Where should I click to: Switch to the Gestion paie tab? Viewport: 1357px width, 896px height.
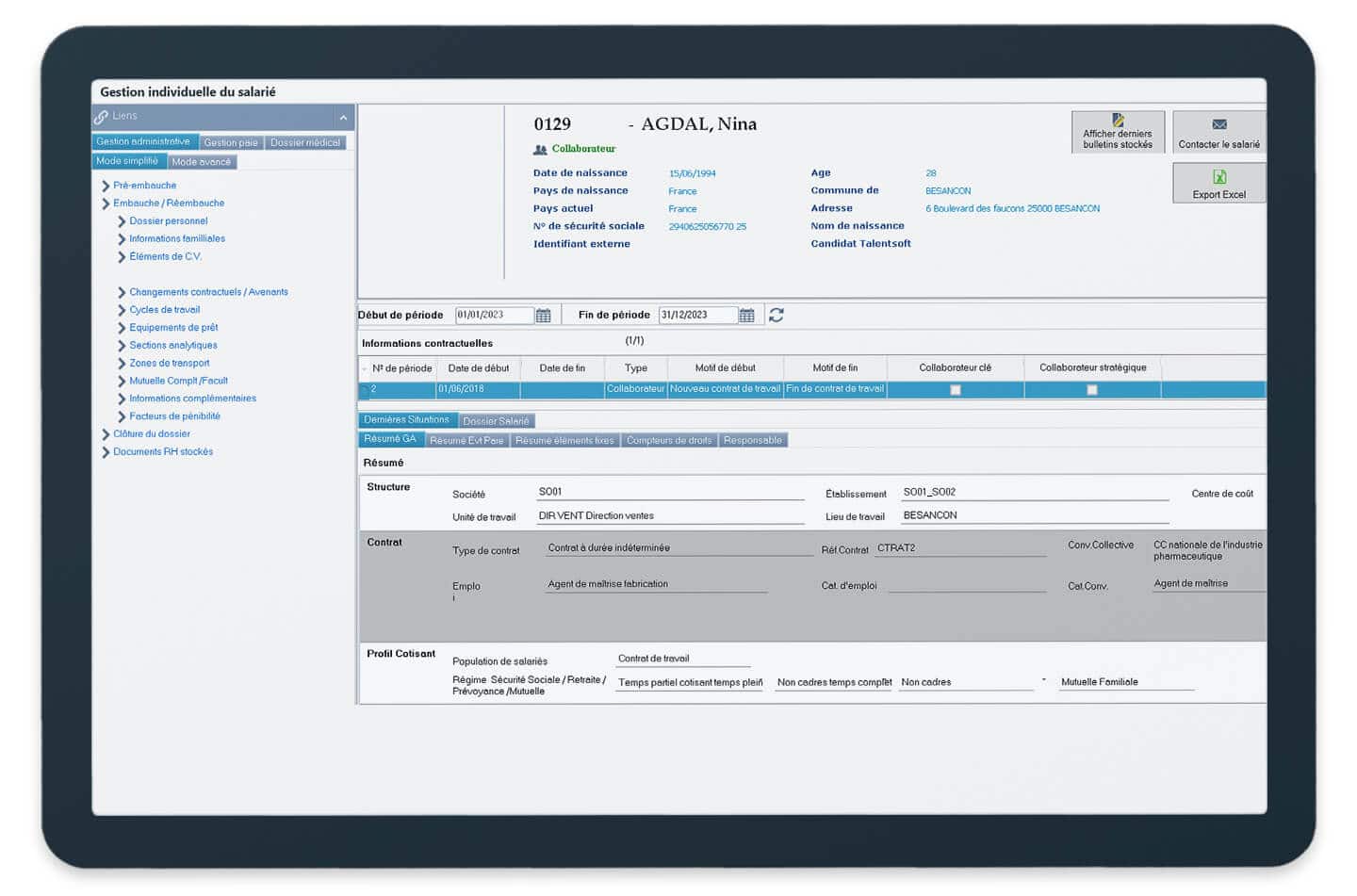(x=231, y=143)
